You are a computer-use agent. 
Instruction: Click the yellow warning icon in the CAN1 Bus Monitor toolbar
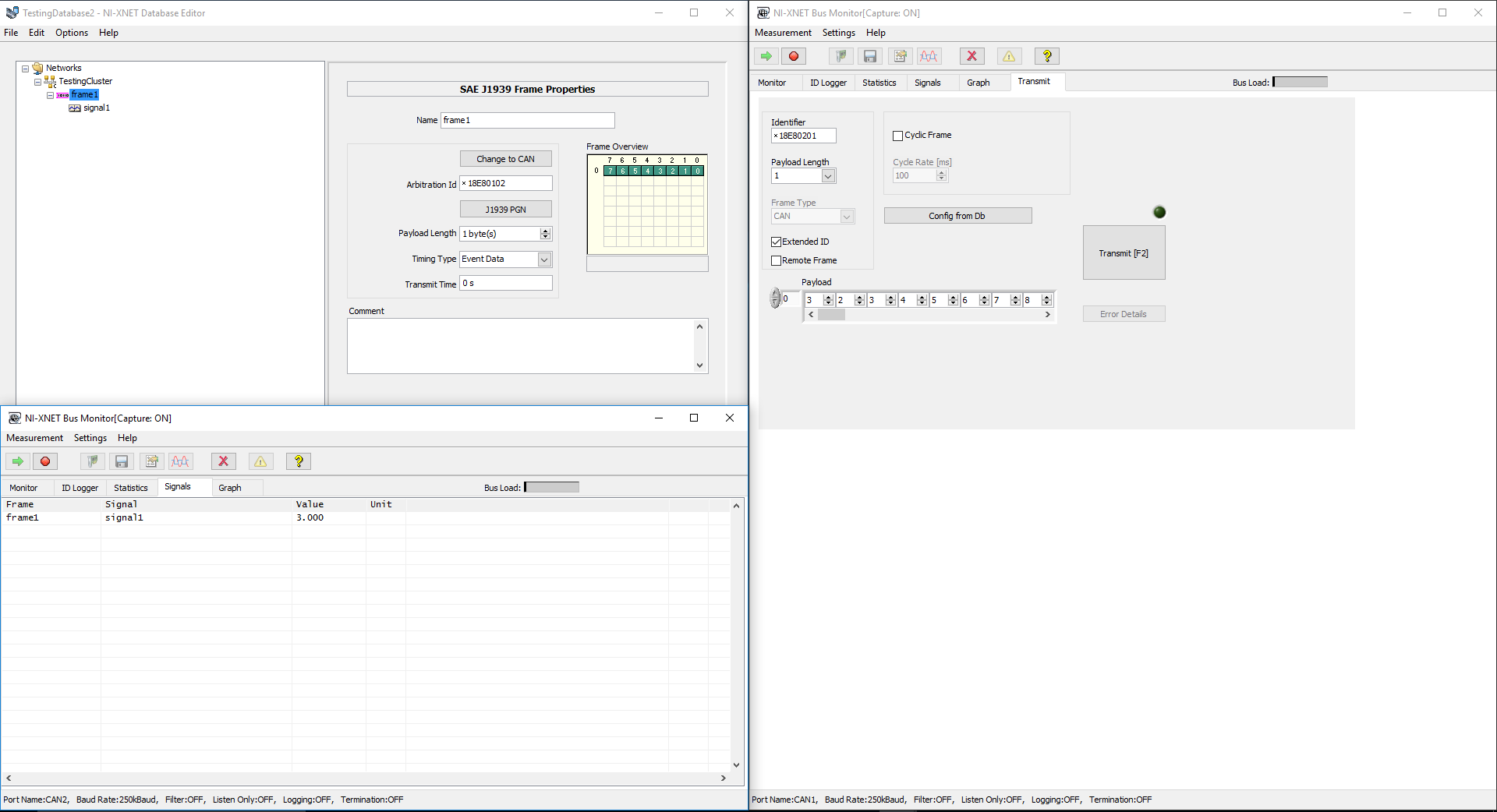coord(1009,56)
